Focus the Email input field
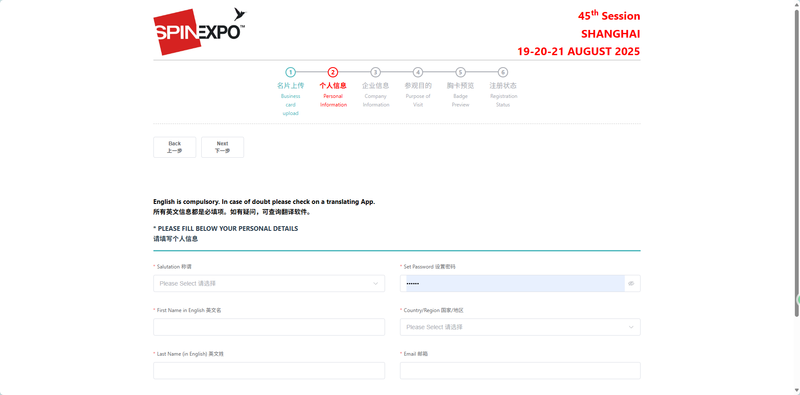This screenshot has width=800, height=395. [x=520, y=371]
